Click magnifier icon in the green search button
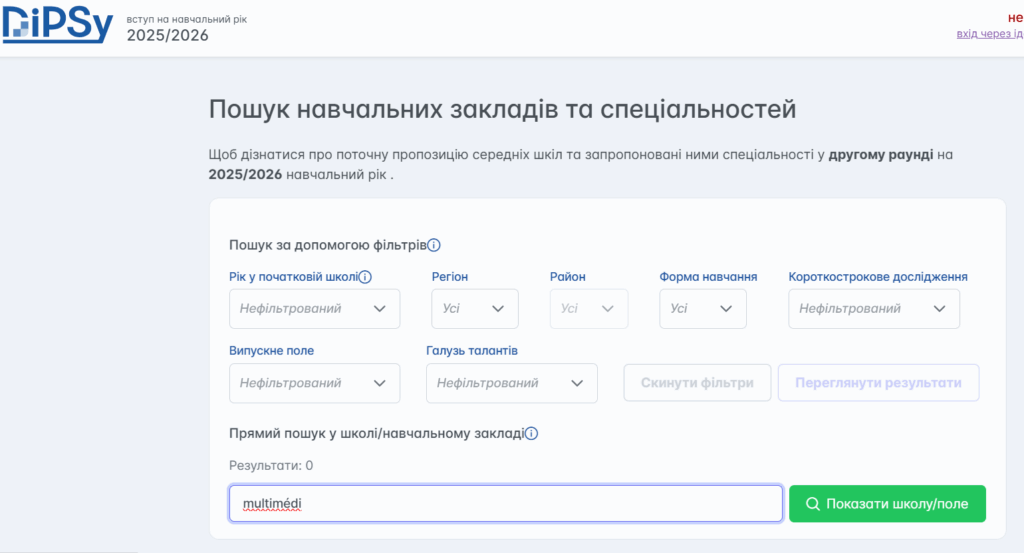The height and width of the screenshot is (553, 1024). pyautogui.click(x=812, y=504)
